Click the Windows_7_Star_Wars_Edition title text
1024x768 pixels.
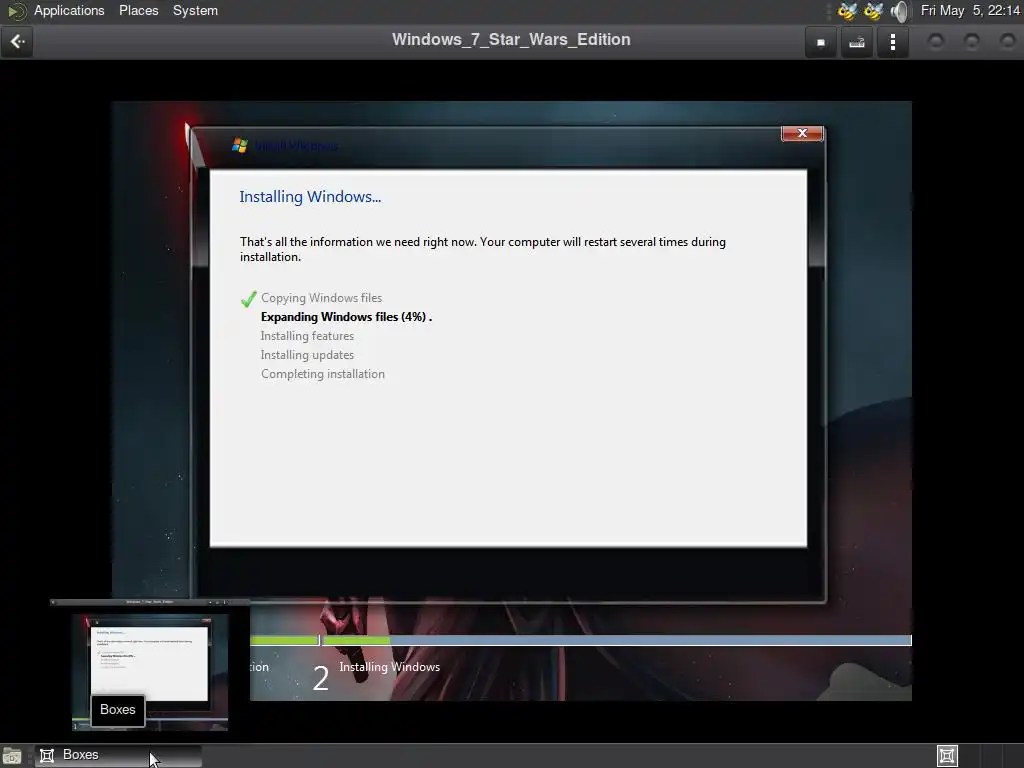511,40
